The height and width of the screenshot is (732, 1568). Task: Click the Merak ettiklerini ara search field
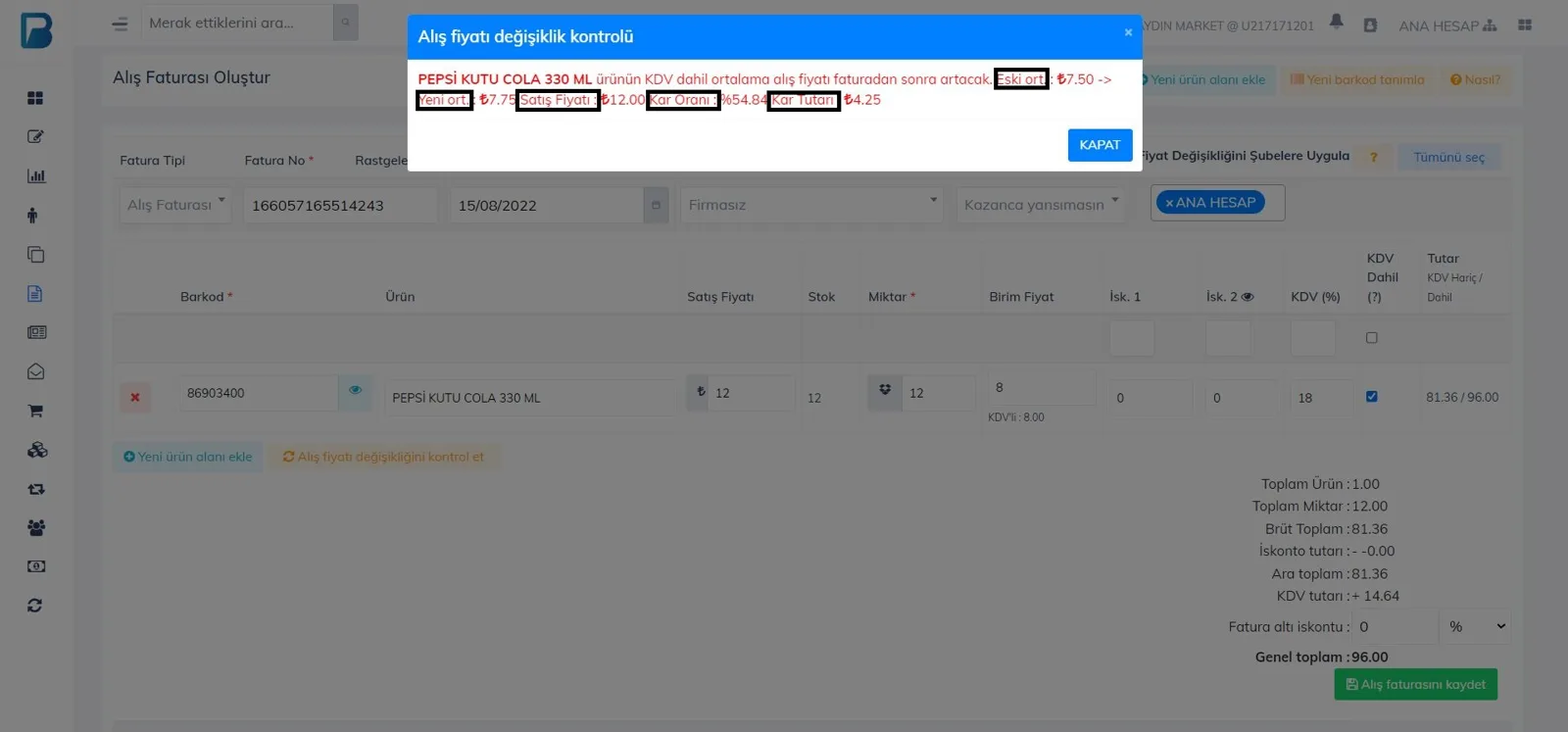[237, 23]
